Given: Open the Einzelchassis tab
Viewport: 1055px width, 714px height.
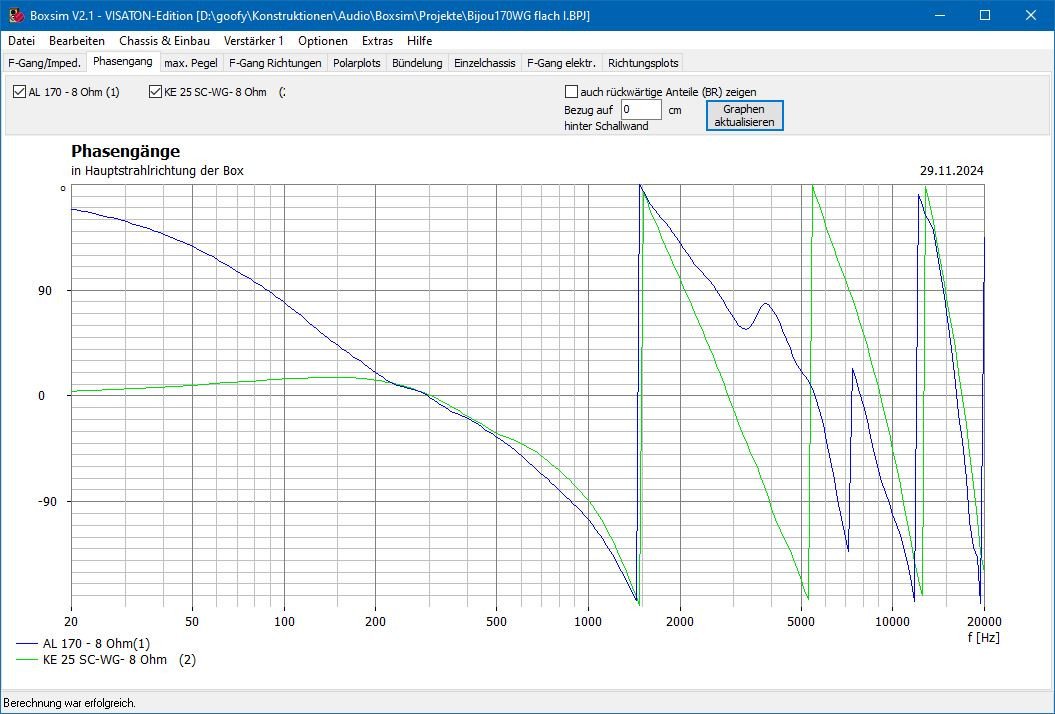Looking at the screenshot, I should [484, 63].
